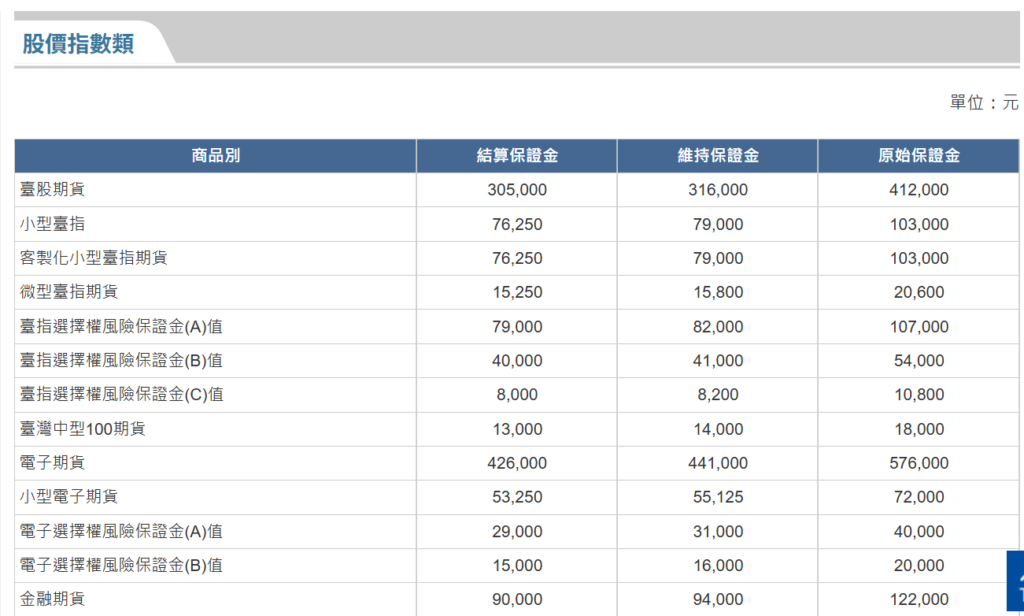The image size is (1024, 616).
Task: Click 臺股期貨 original margin value 412,000
Action: pyautogui.click(x=918, y=190)
